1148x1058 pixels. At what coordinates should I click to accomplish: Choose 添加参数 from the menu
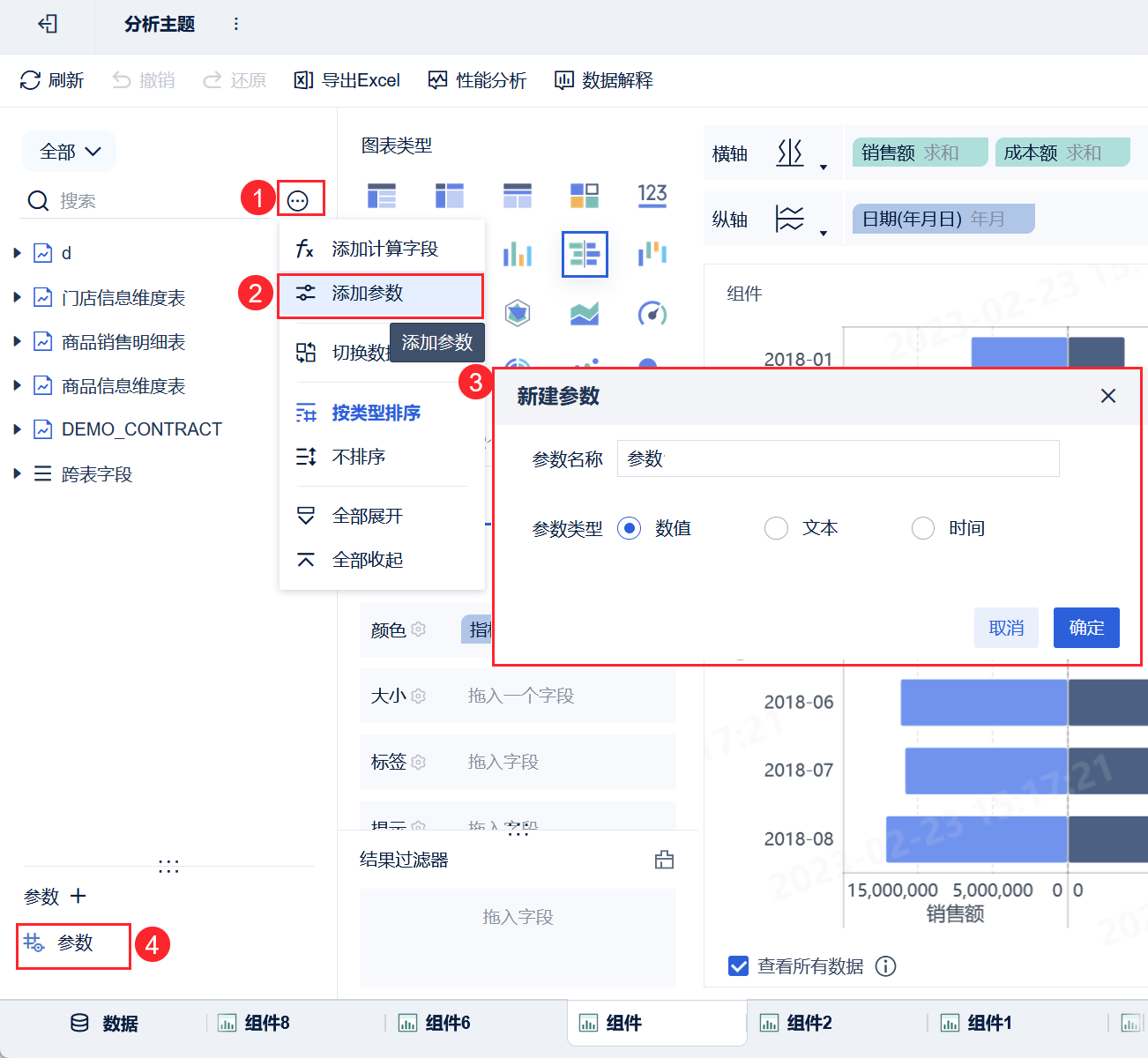381,294
